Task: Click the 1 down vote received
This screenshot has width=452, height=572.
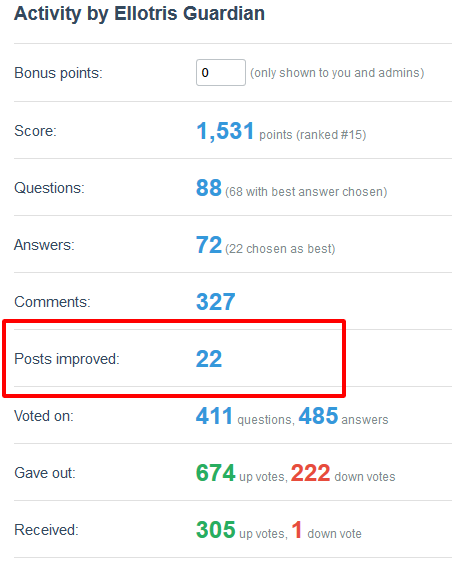Action: click(x=297, y=529)
